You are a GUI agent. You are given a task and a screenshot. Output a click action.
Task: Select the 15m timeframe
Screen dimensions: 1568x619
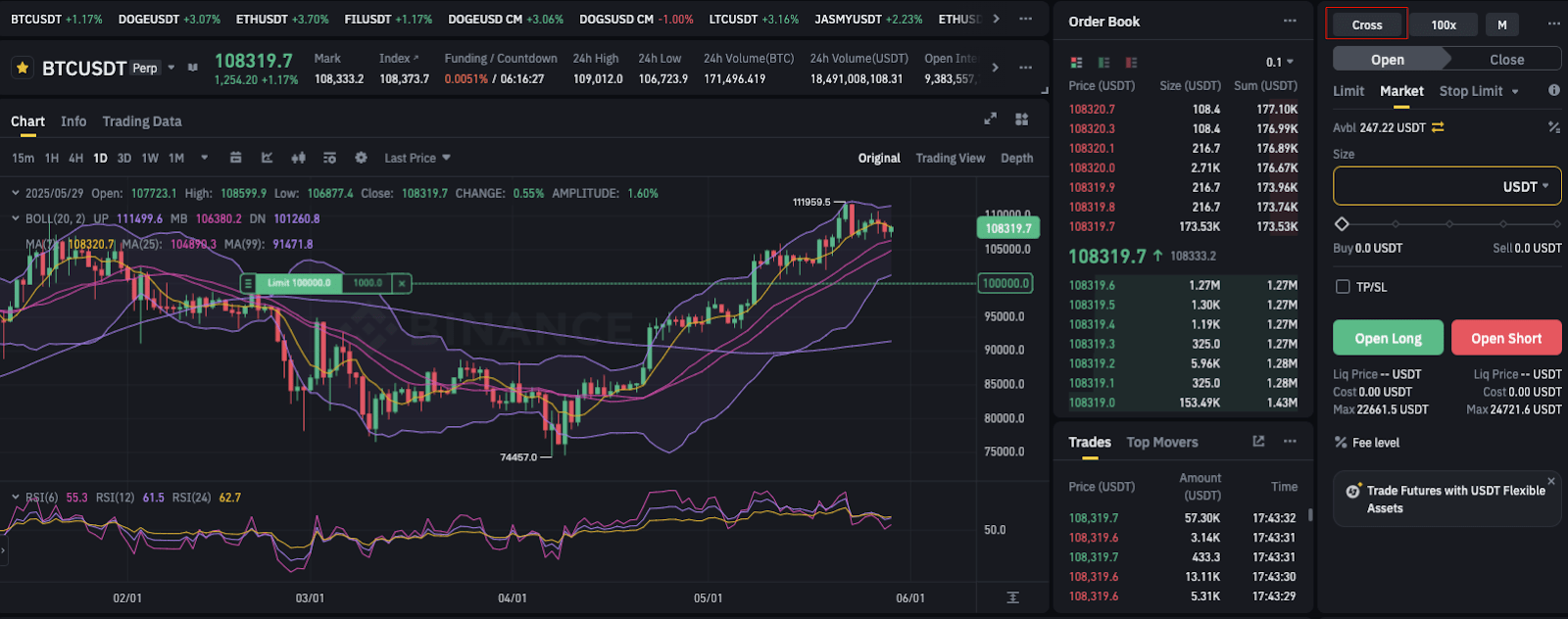(x=23, y=158)
